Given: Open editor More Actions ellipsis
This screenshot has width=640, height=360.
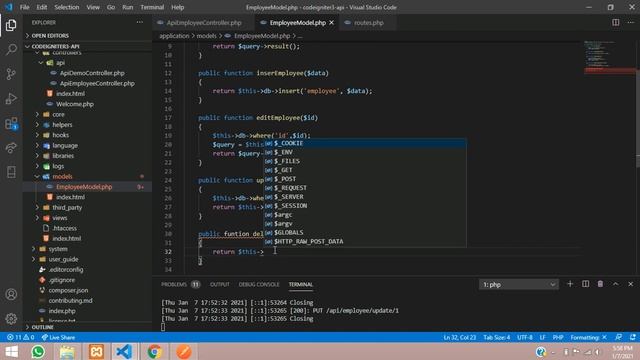Looking at the screenshot, I should [x=631, y=22].
